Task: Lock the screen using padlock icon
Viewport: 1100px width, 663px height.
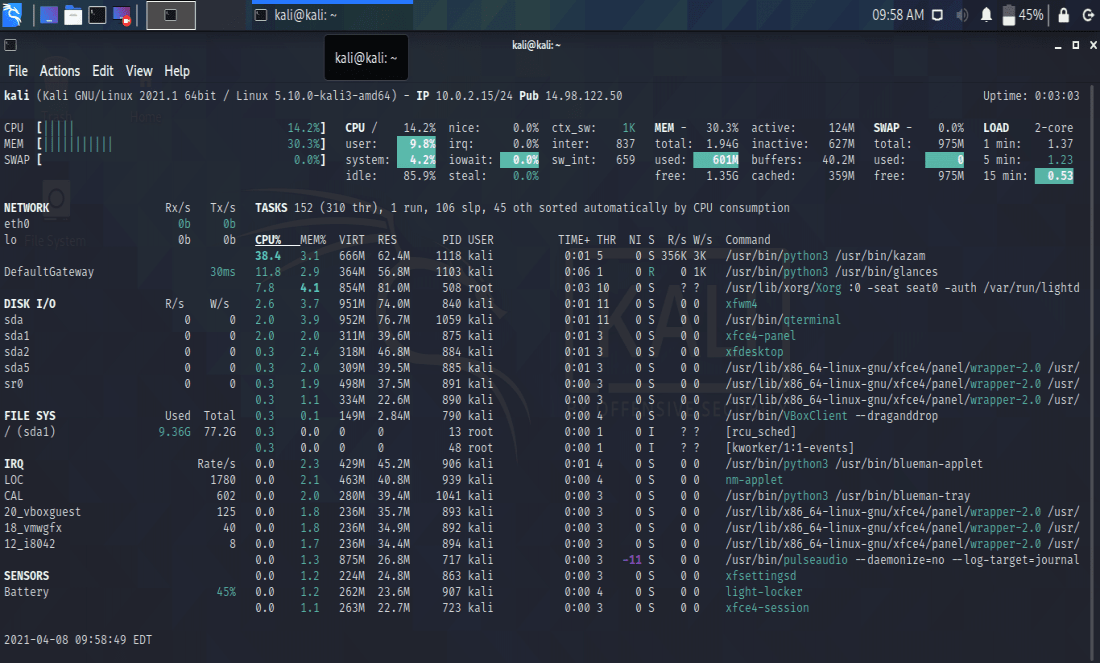Action: 1063,15
